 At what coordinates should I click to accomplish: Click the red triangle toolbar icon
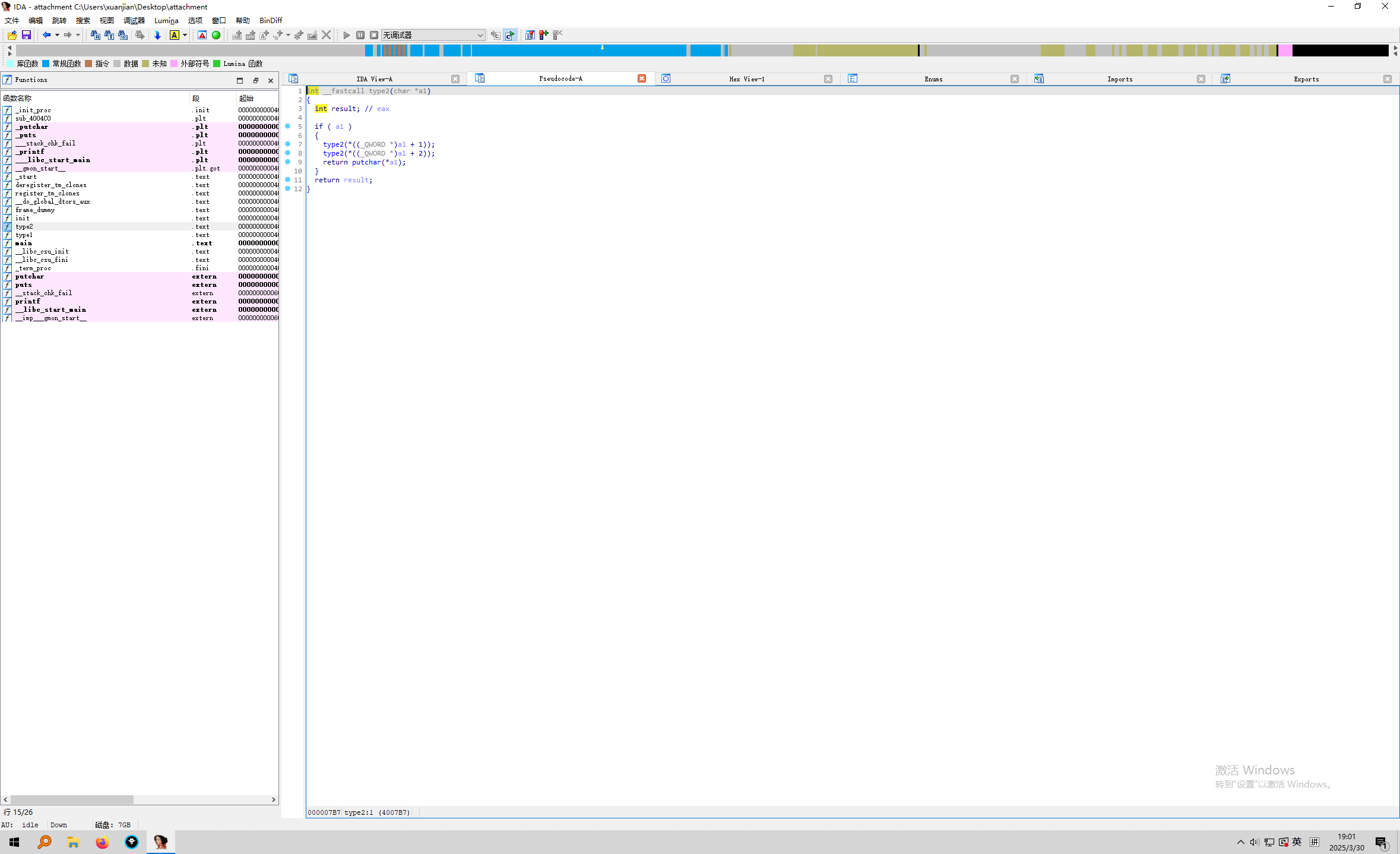coord(202,35)
